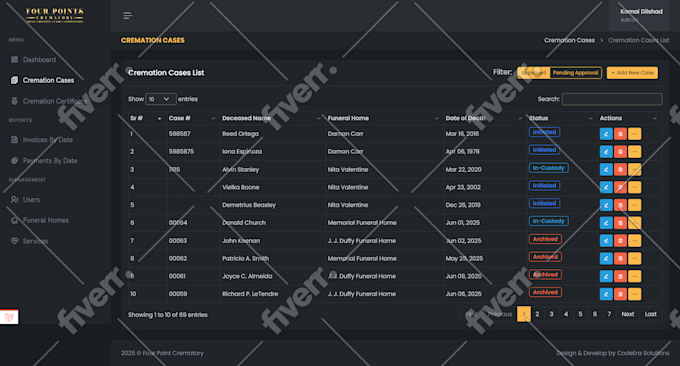
Task: Open yellow action button for Reed Ortega row
Action: coord(634,134)
